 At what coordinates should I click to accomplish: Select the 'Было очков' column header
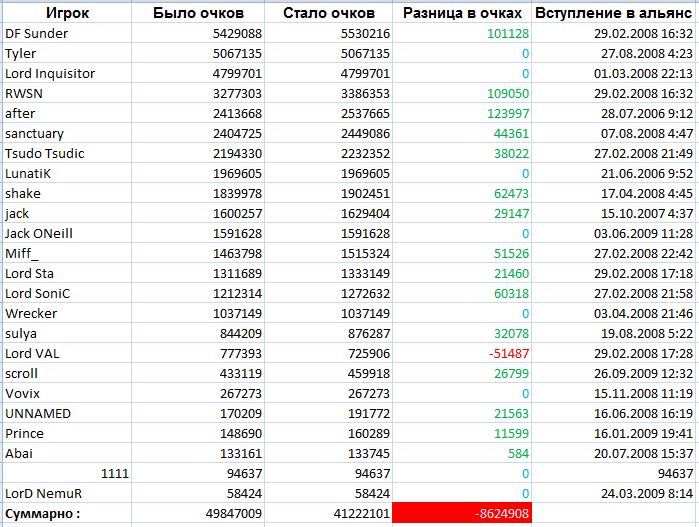tap(198, 13)
